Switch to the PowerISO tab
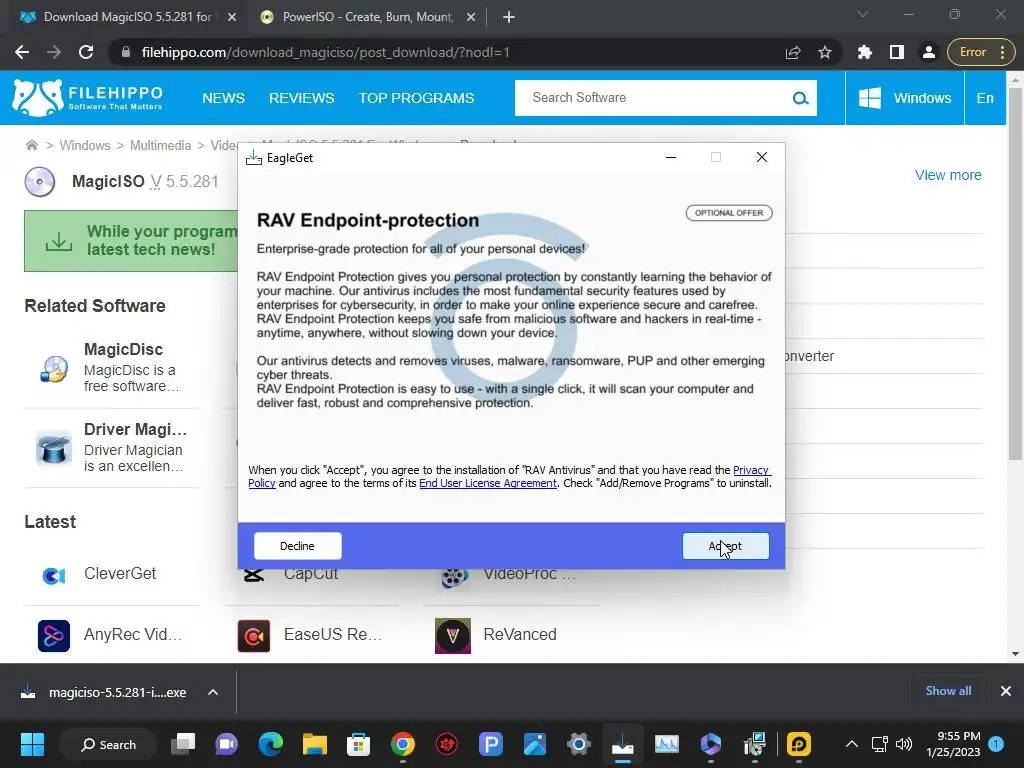Screen dimensions: 1024x768 pos(366,17)
